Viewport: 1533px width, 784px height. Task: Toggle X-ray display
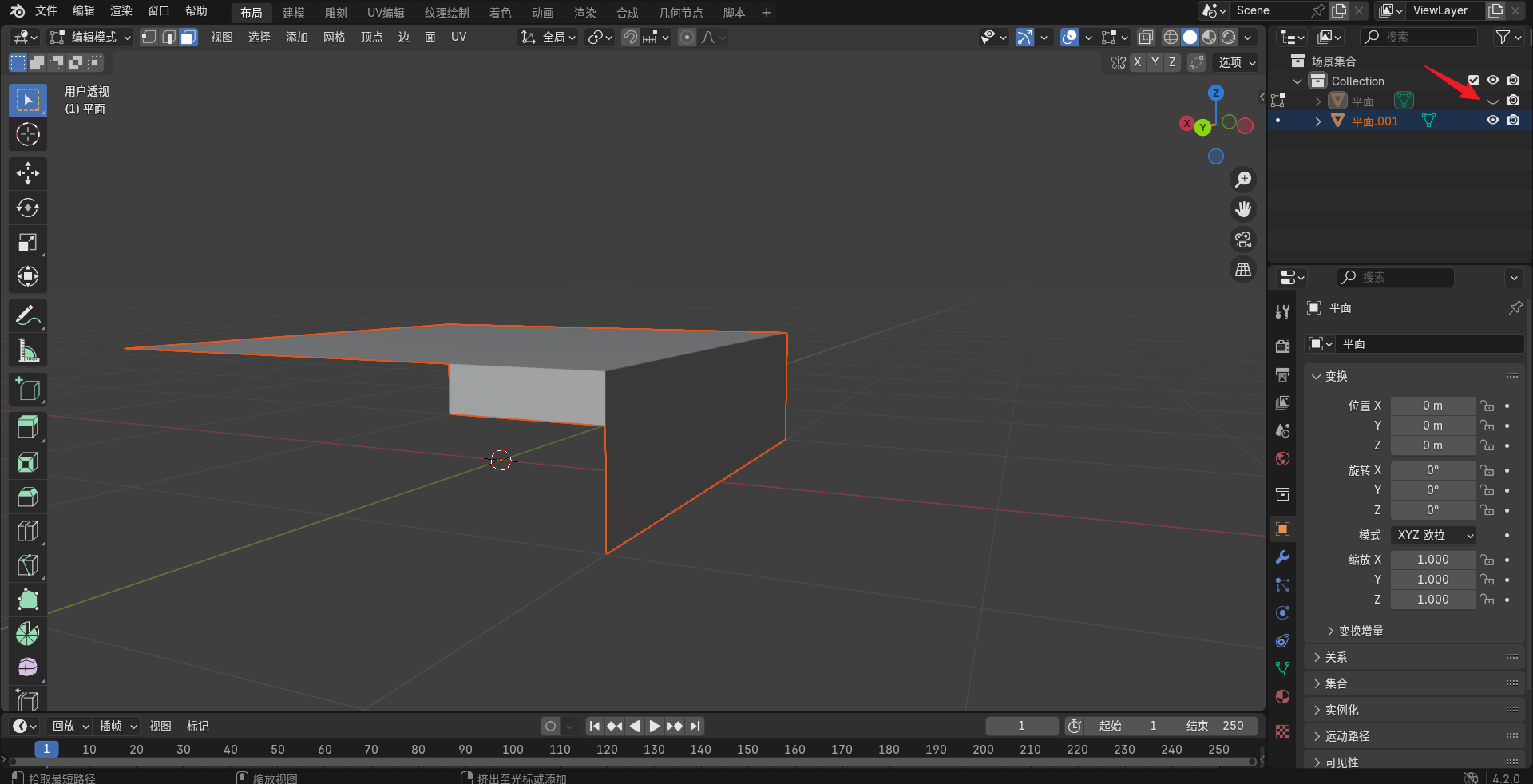tap(1146, 37)
